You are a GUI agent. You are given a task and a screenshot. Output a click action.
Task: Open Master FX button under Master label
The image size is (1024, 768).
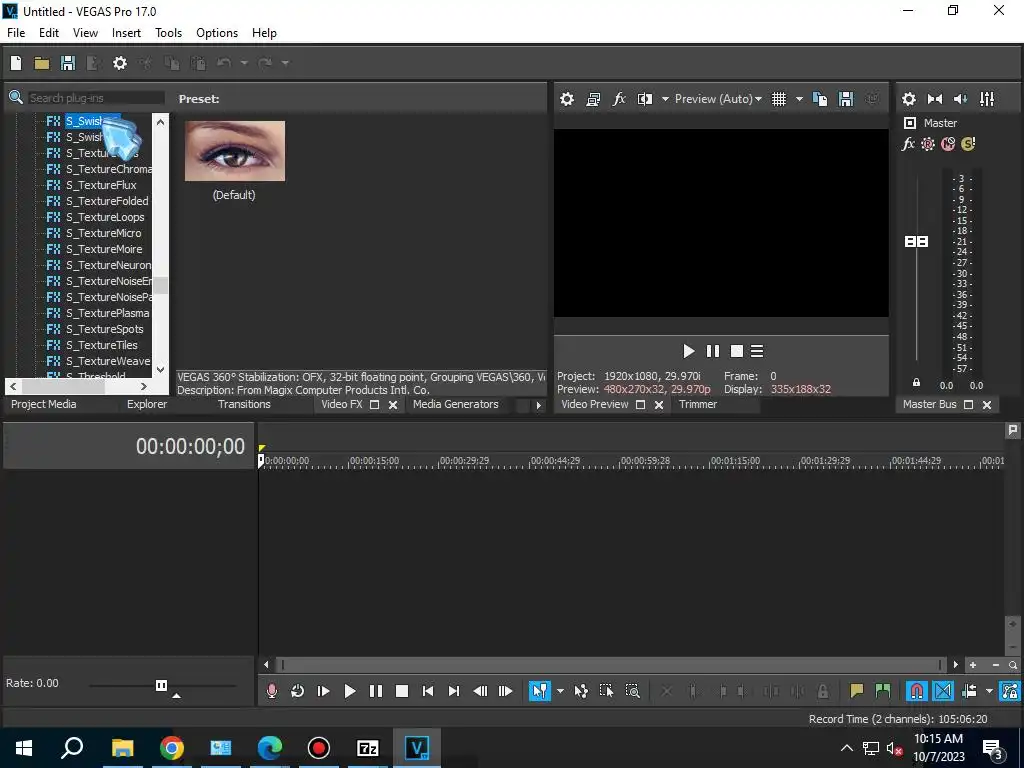908,144
